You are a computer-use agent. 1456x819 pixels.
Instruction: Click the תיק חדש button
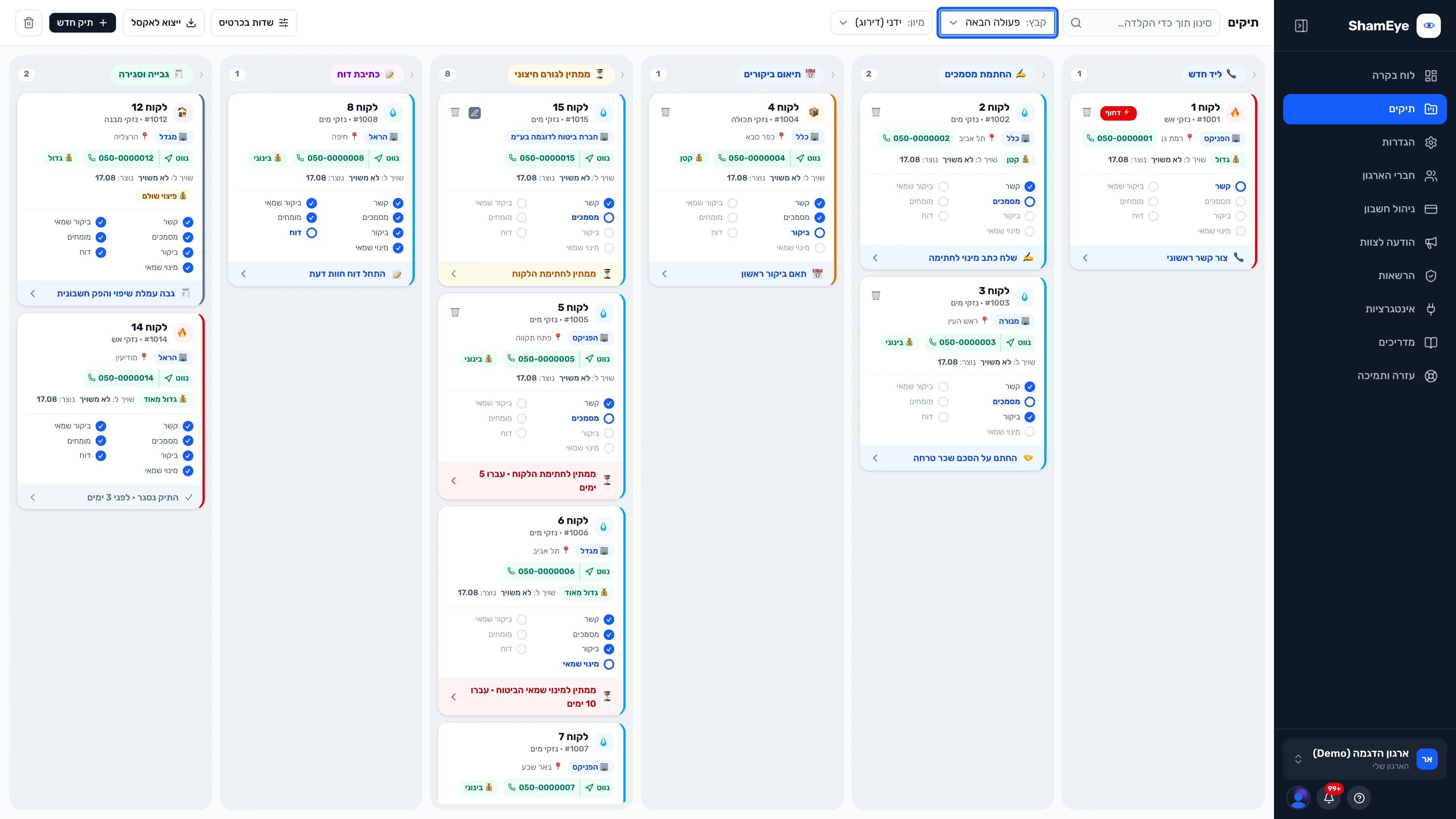[83, 23]
